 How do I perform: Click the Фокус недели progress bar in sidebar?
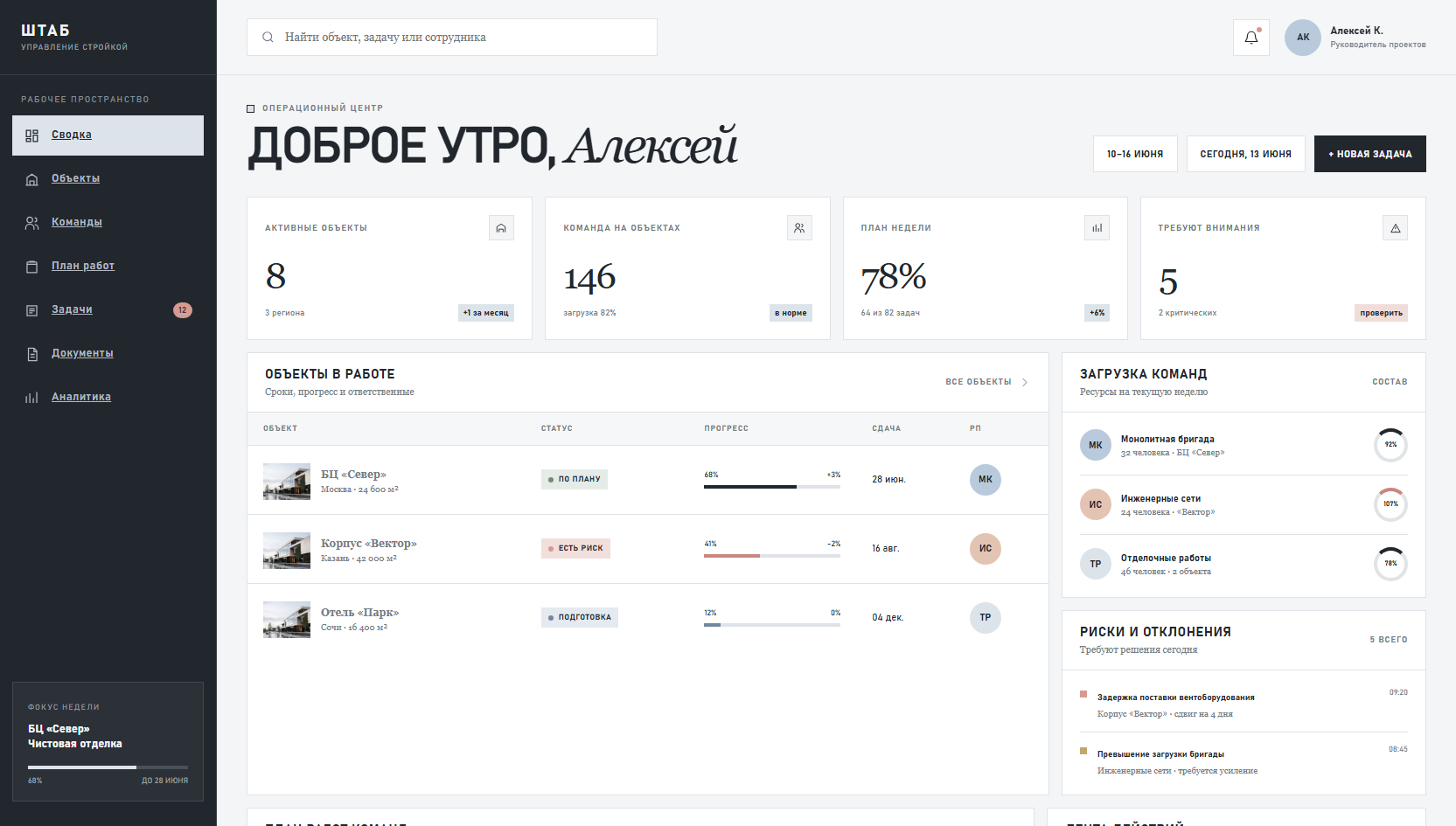tap(108, 767)
